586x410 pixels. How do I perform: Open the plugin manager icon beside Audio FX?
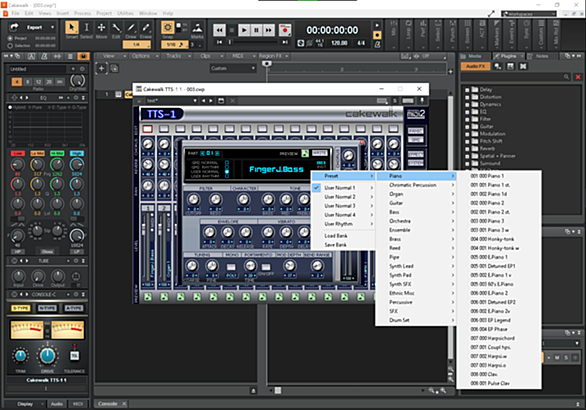point(498,66)
